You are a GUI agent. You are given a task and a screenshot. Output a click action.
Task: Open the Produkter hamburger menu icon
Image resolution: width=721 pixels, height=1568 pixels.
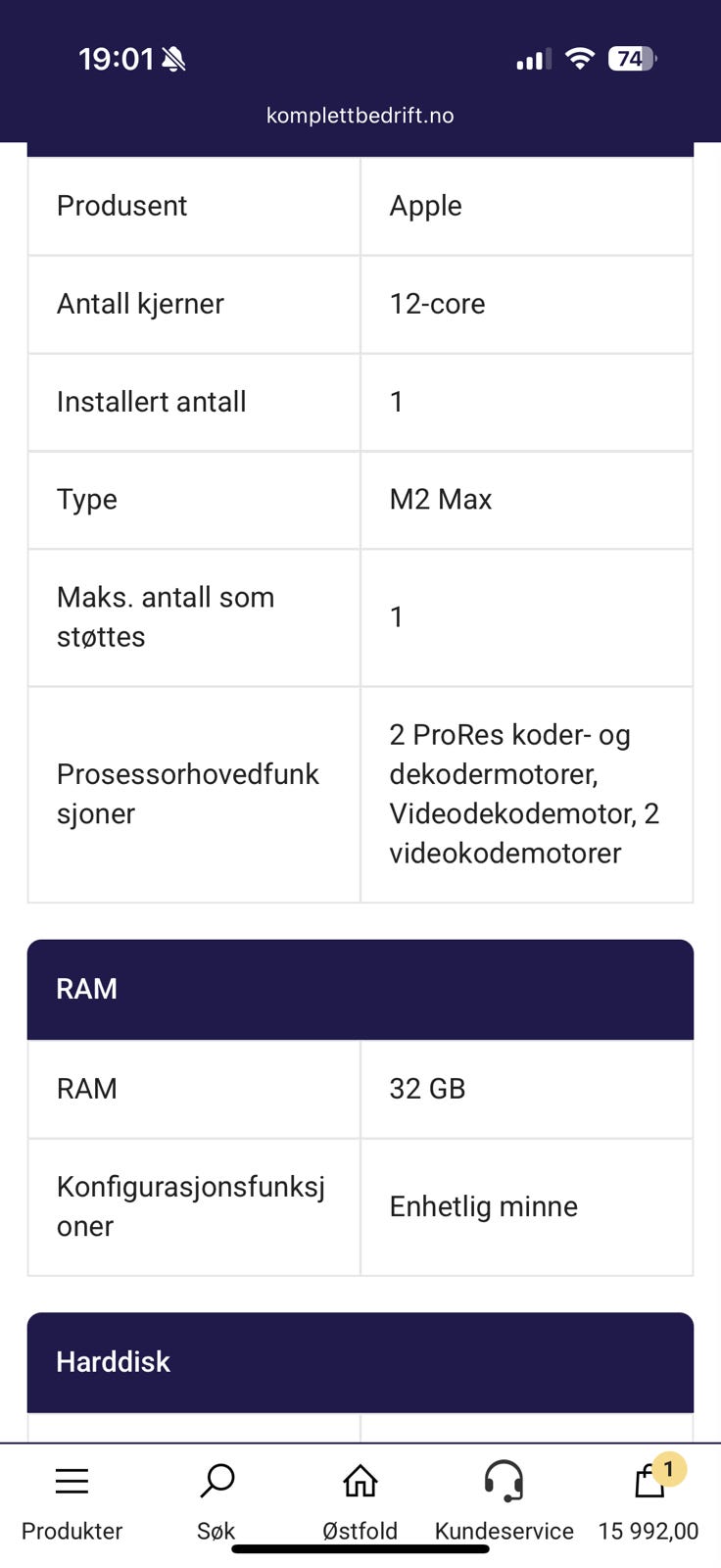point(72,1481)
